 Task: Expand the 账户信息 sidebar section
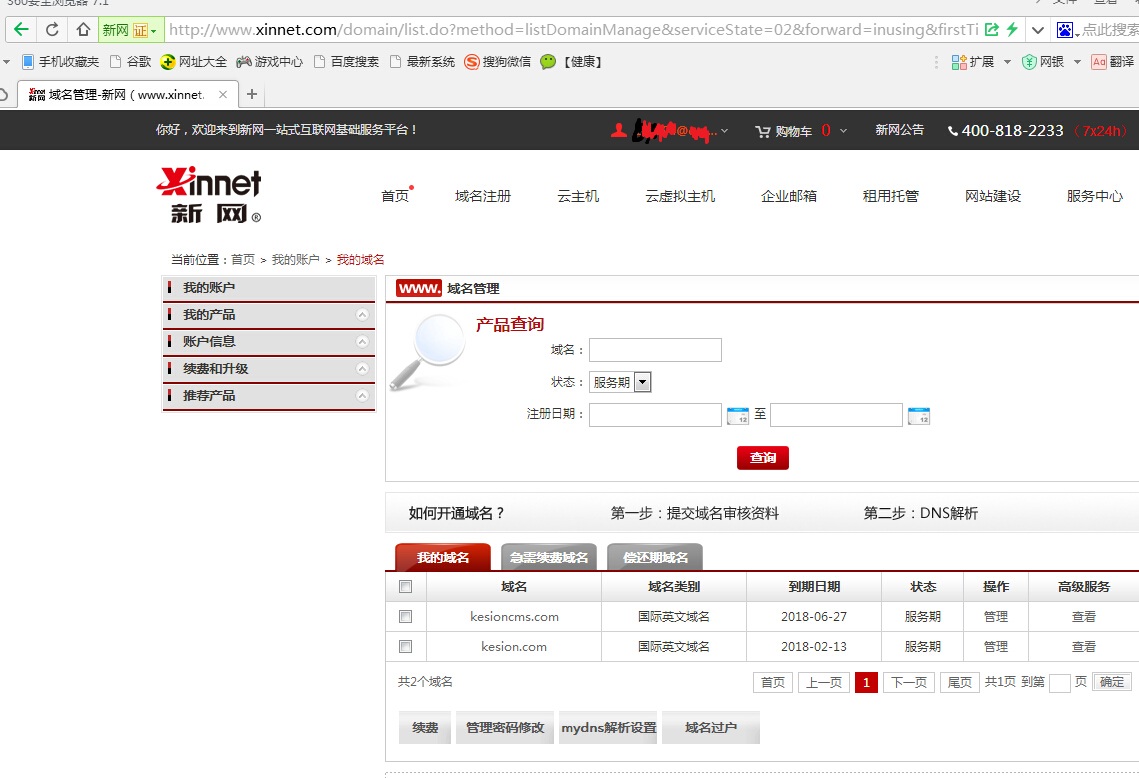point(362,341)
